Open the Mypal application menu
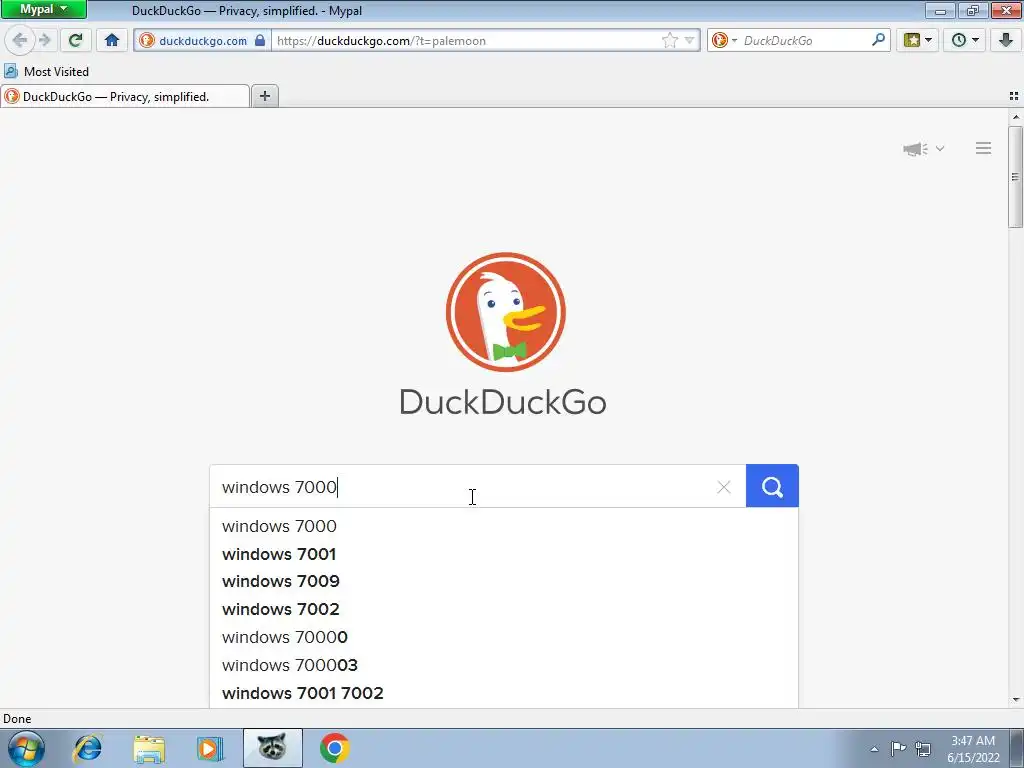 point(43,10)
